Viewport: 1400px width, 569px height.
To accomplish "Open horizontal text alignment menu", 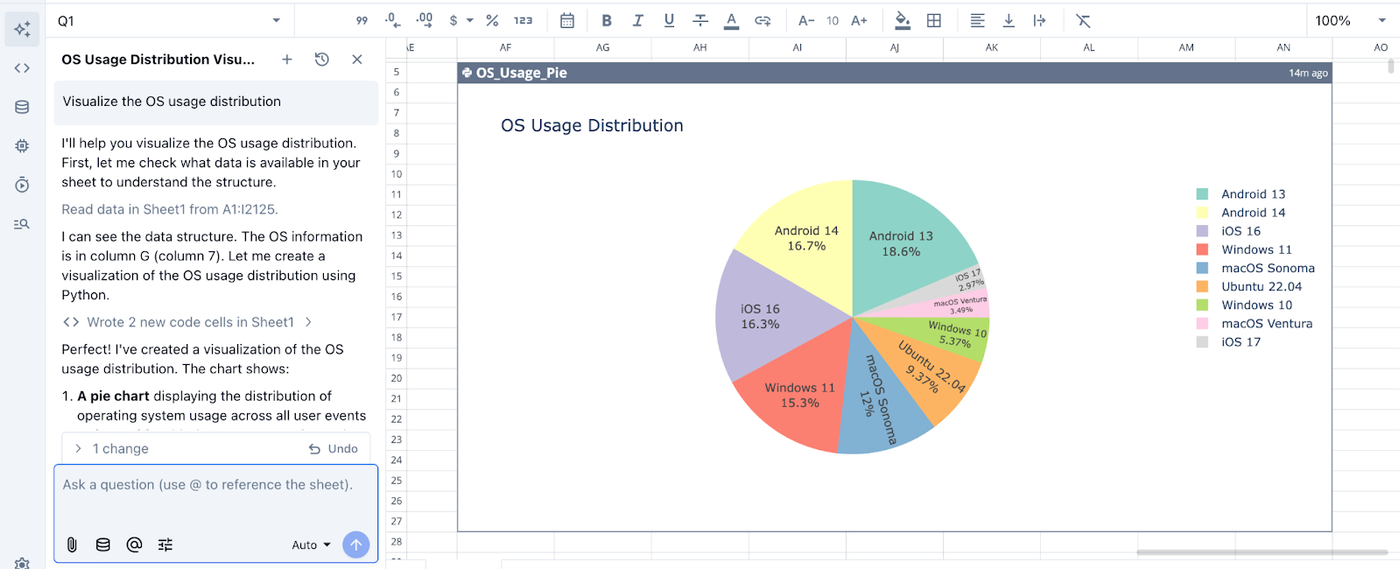I will 977,20.
